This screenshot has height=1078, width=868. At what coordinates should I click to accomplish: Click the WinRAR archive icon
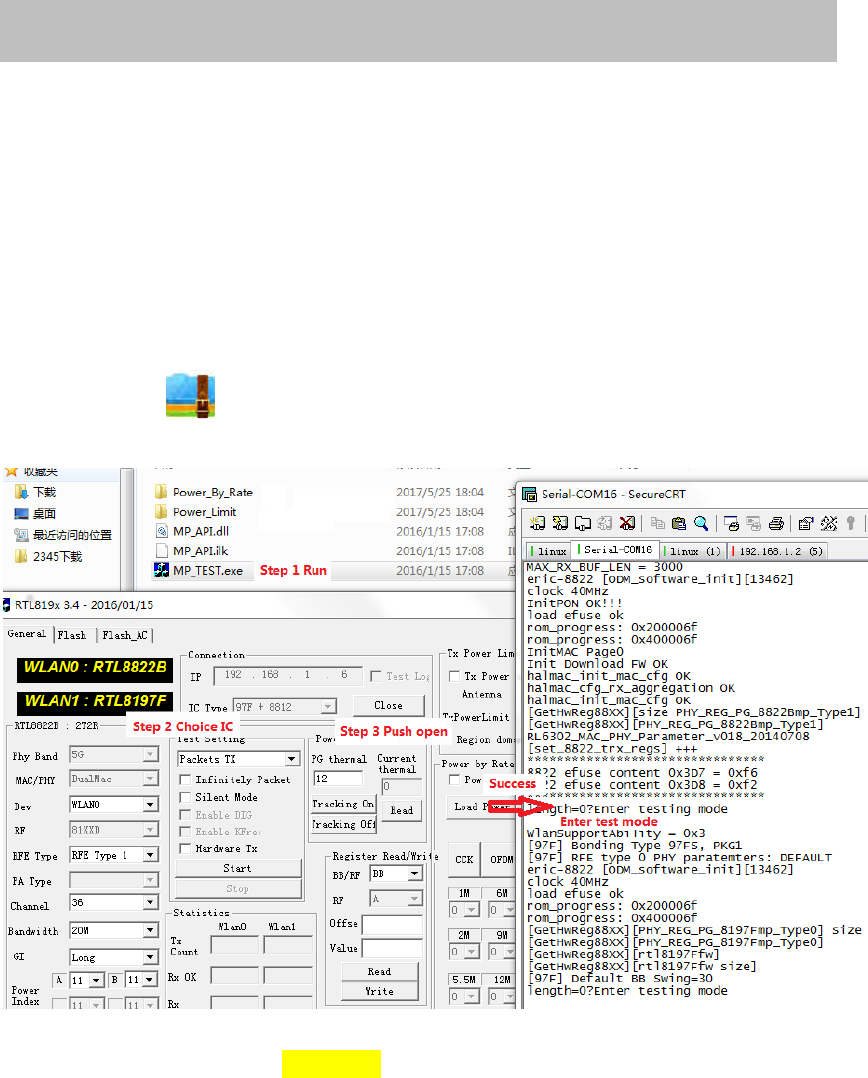click(190, 395)
